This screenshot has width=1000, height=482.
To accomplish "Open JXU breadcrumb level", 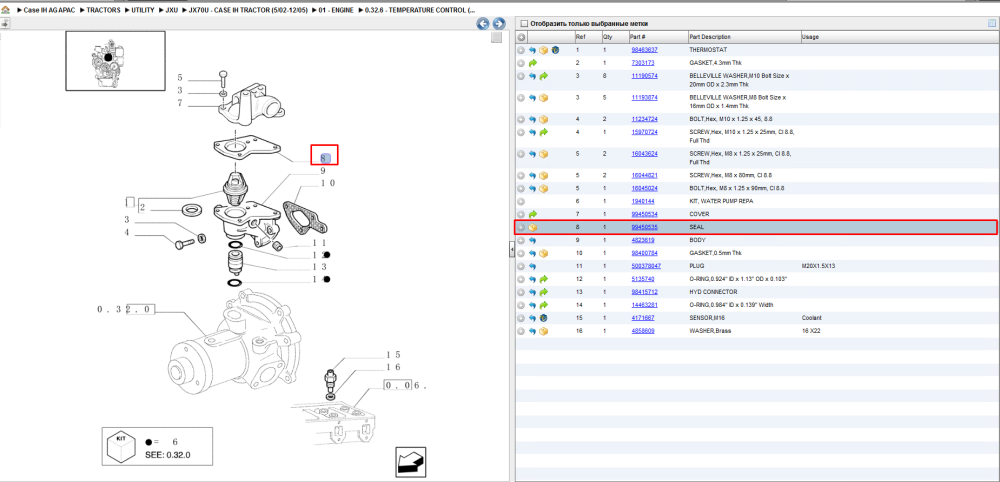I will pyautogui.click(x=172, y=11).
